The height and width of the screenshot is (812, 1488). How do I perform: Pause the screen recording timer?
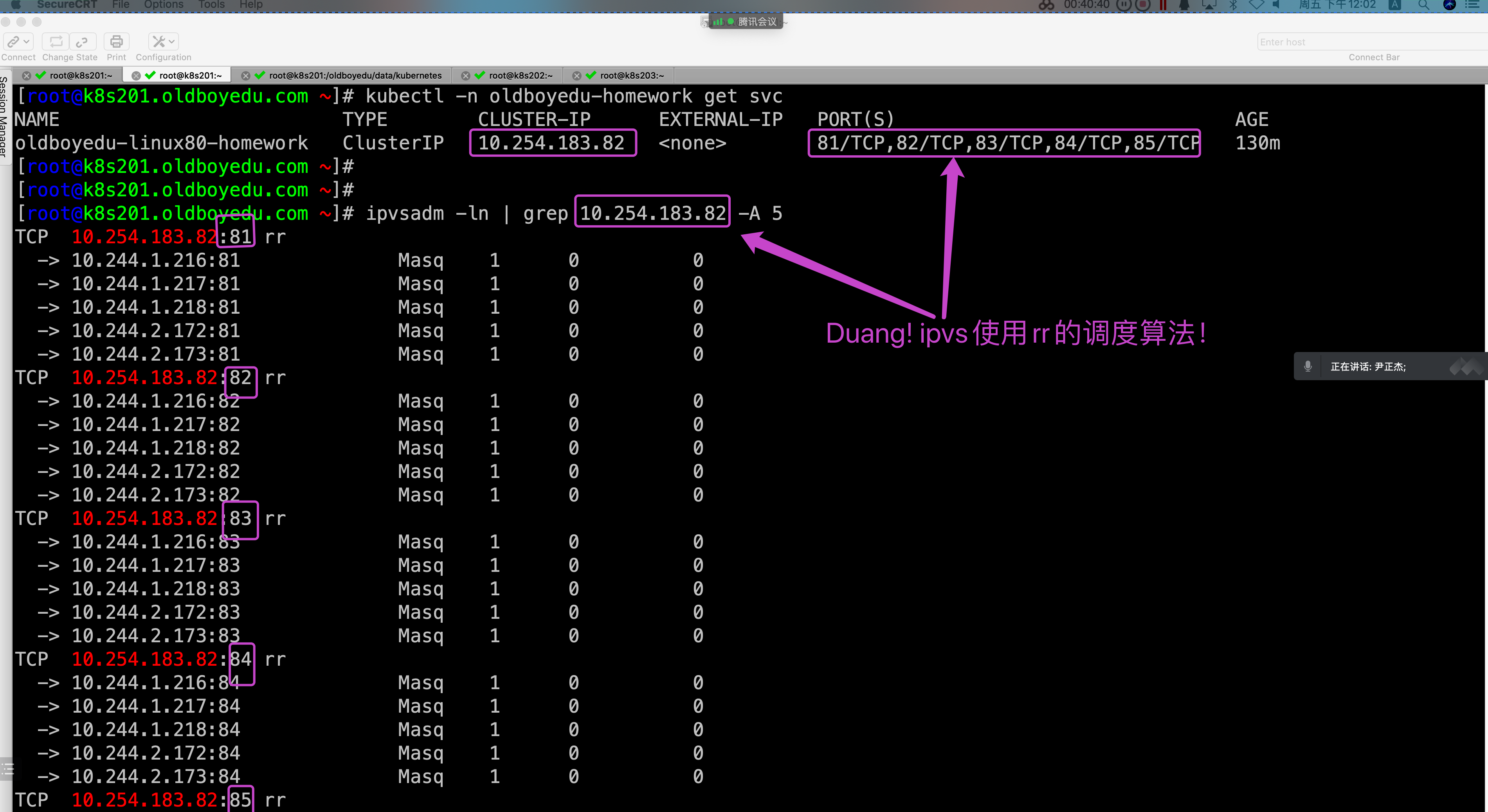coord(1123,5)
